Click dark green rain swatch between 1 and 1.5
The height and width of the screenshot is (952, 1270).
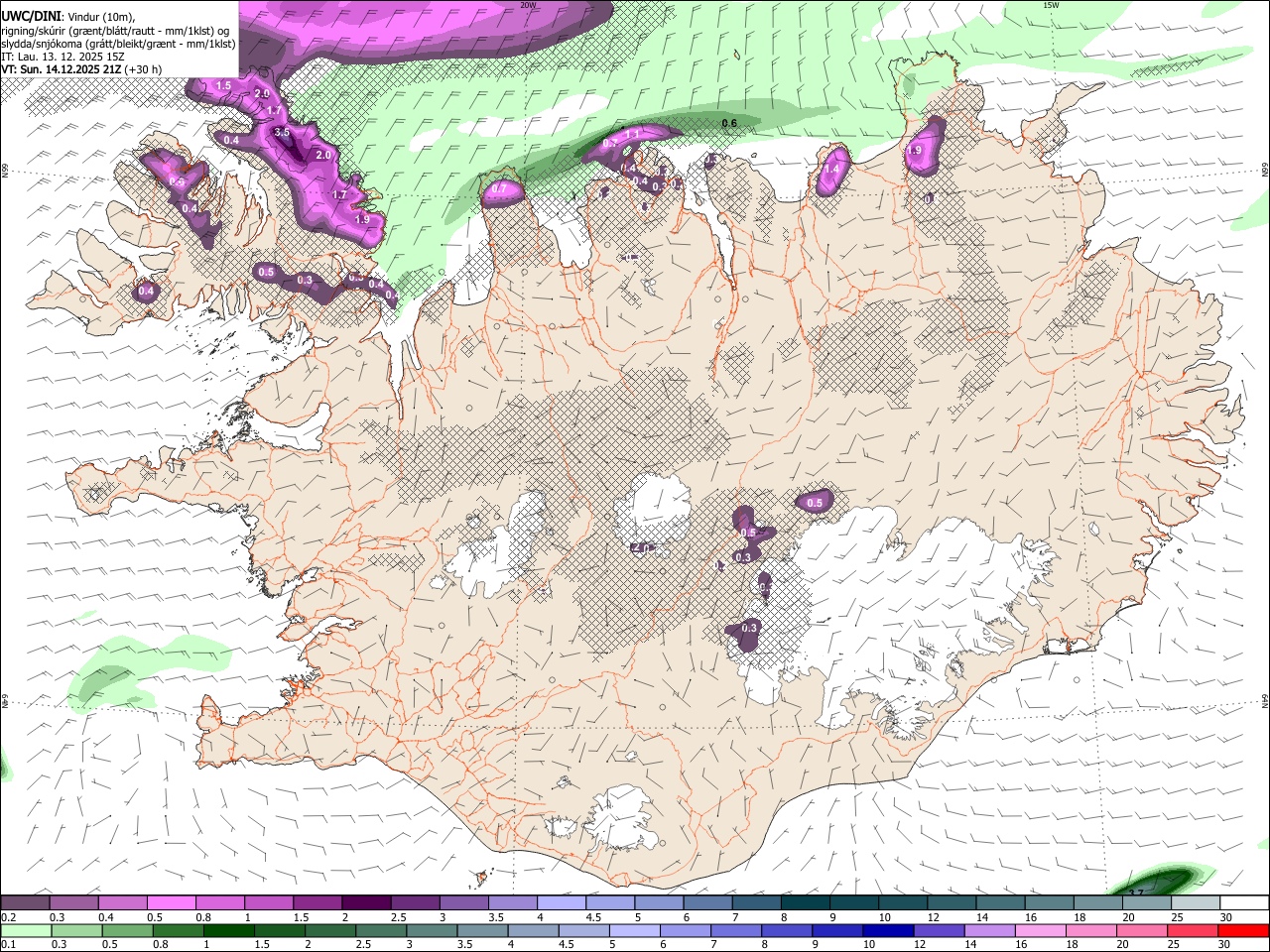coord(228,930)
